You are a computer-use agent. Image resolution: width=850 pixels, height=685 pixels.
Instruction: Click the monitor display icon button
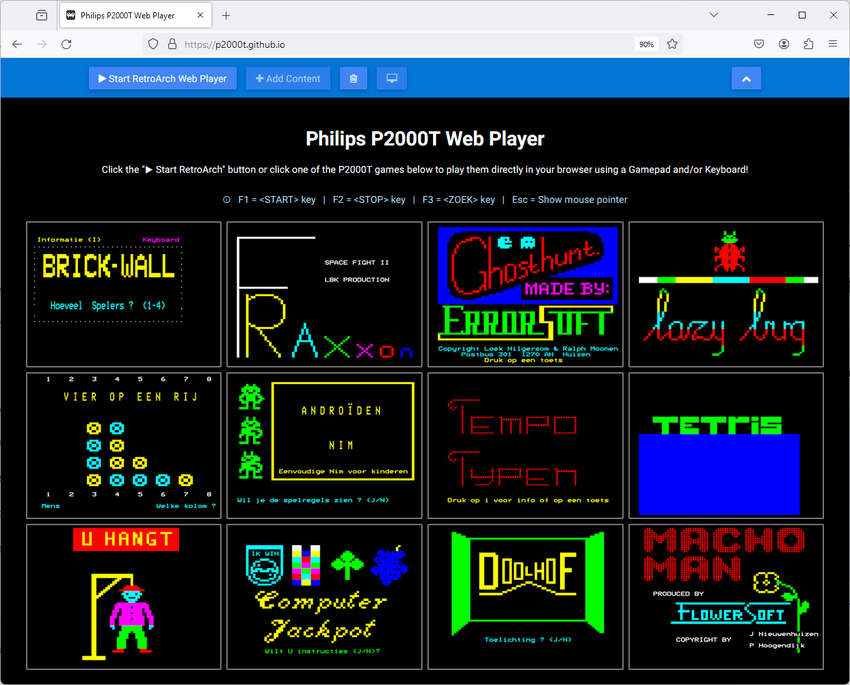pyautogui.click(x=391, y=79)
